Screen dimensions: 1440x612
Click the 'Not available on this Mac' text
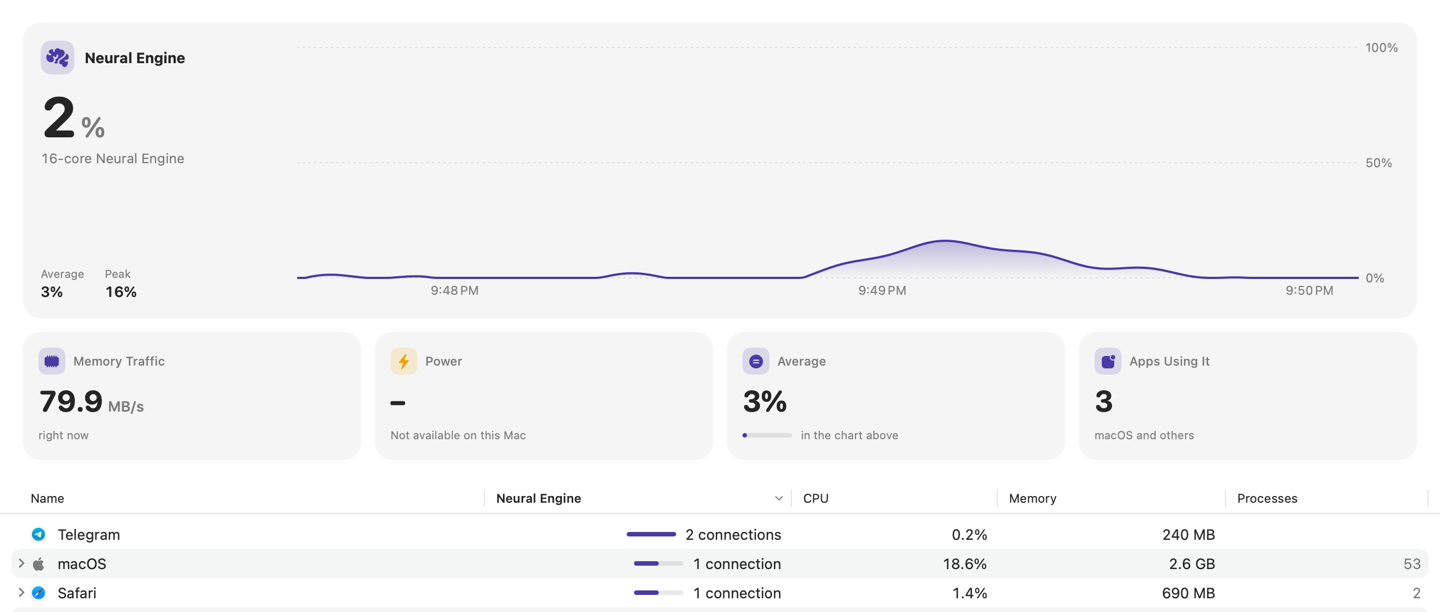pos(458,435)
